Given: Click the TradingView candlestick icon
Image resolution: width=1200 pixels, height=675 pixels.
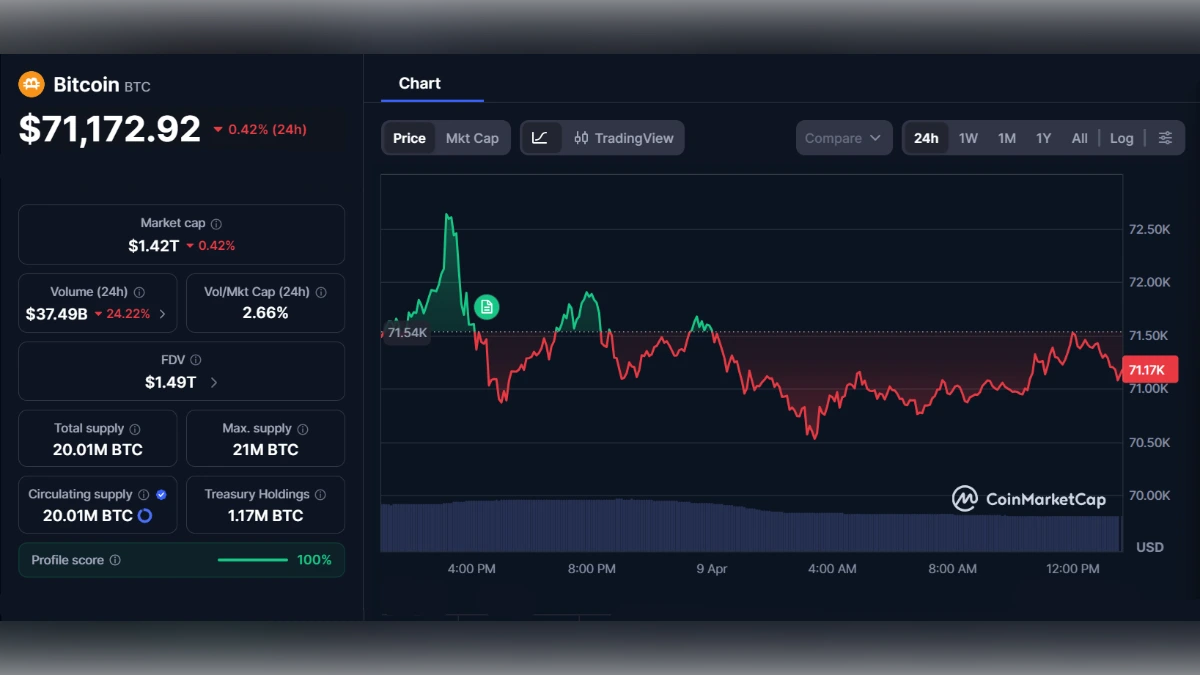Looking at the screenshot, I should pyautogui.click(x=582, y=138).
